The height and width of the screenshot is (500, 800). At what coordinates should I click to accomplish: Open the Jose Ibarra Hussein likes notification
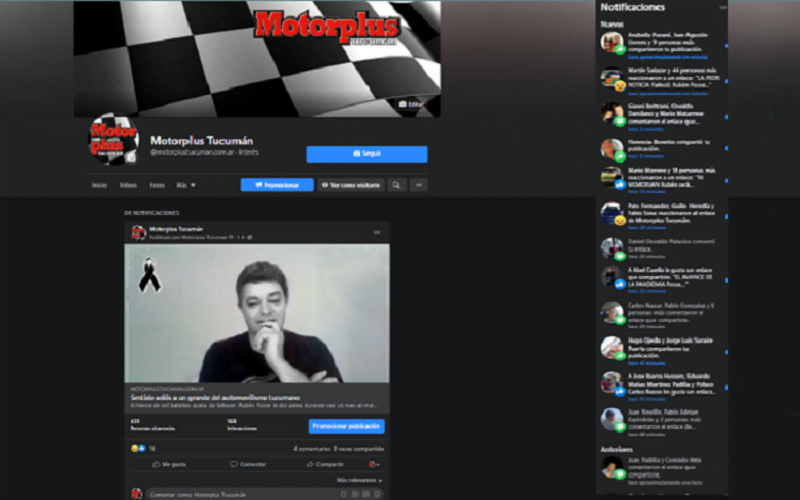point(663,387)
